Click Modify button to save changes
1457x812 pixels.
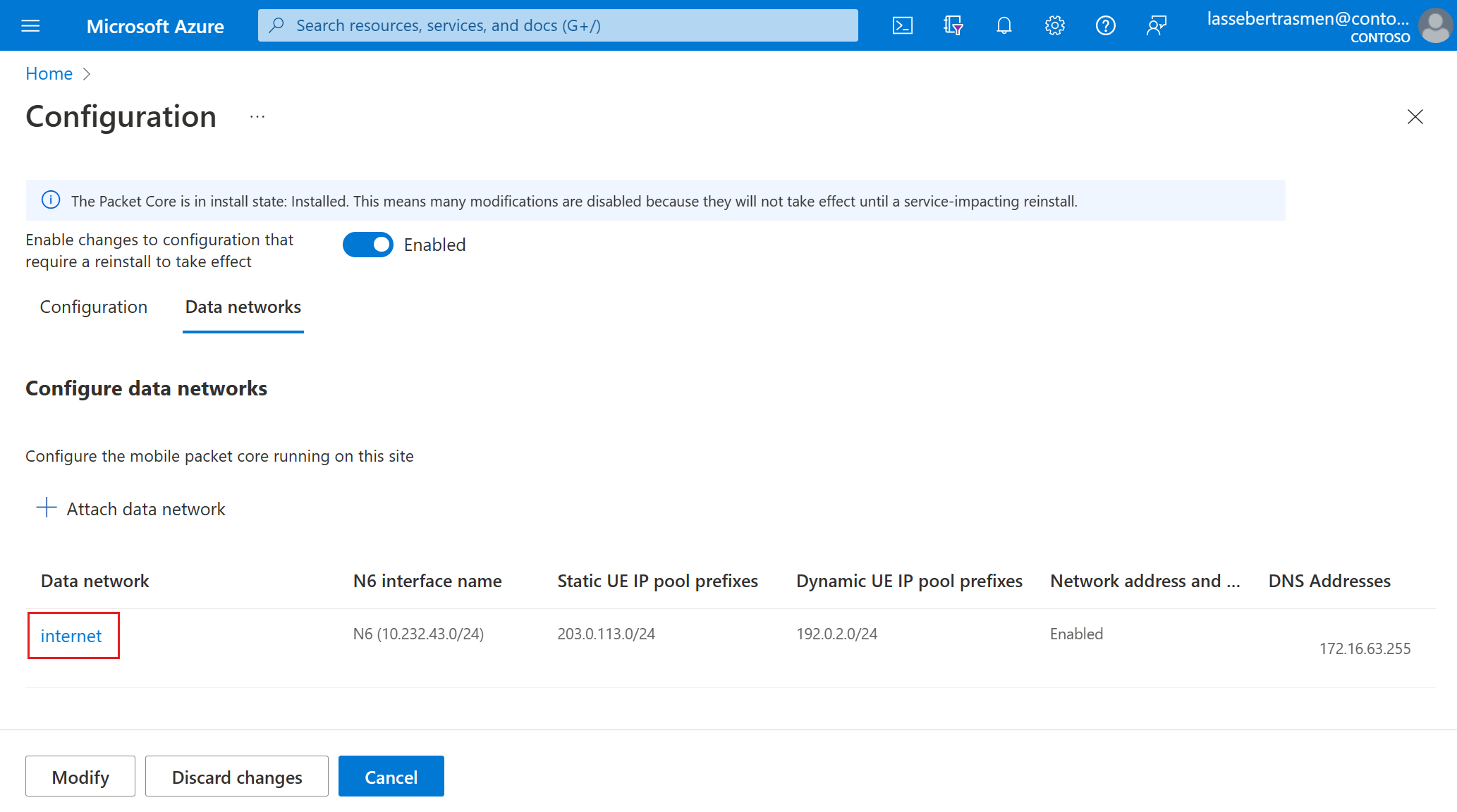pos(79,776)
